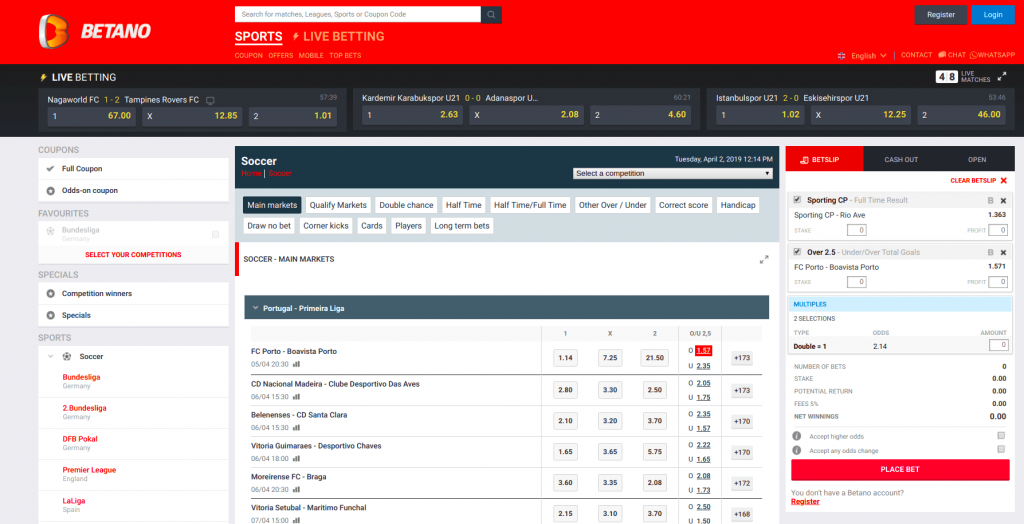The width and height of the screenshot is (1024, 524).
Task: Click the Competition winners plus icon
Action: click(50, 293)
